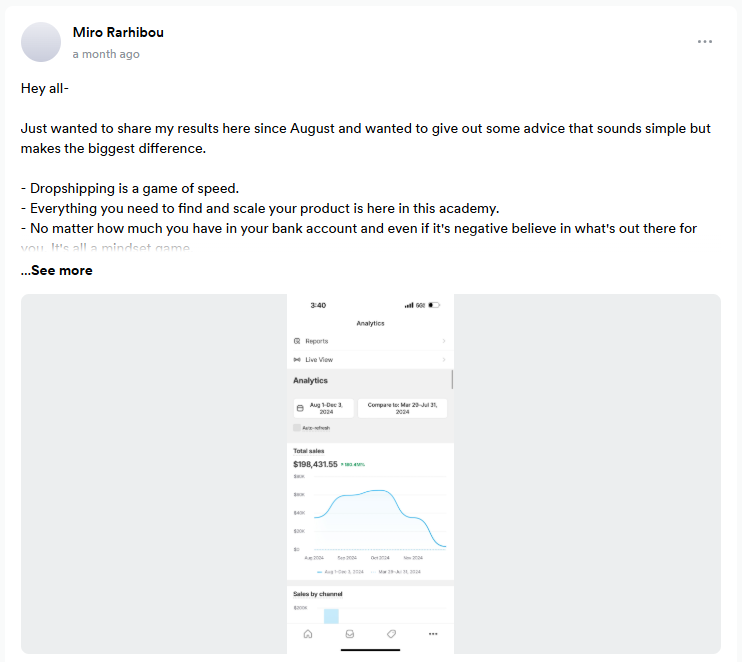Open Miro Rarhibou's profile name link
Screen dimensions: 742x662
pos(118,32)
